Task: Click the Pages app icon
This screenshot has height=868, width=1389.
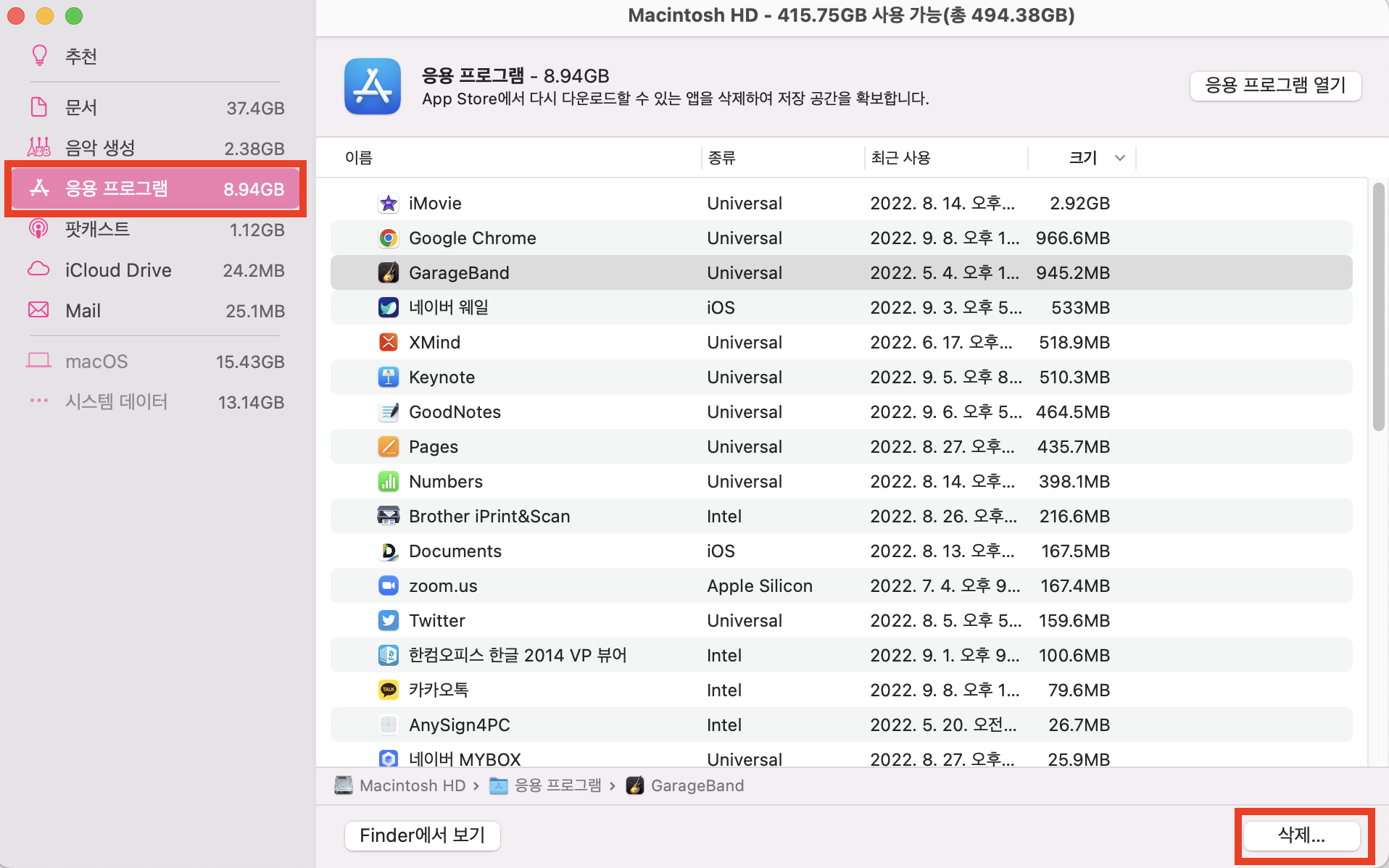Action: tap(389, 447)
